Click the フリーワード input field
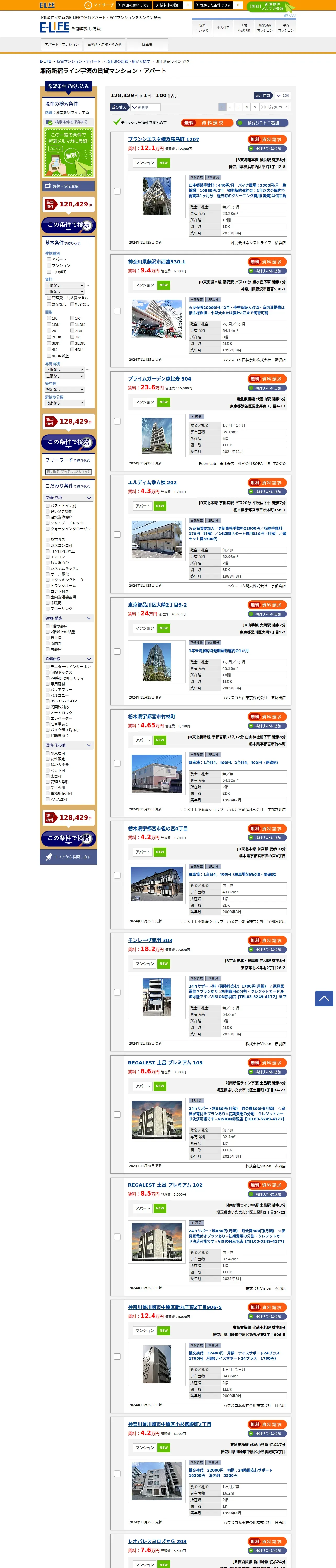 tap(68, 472)
